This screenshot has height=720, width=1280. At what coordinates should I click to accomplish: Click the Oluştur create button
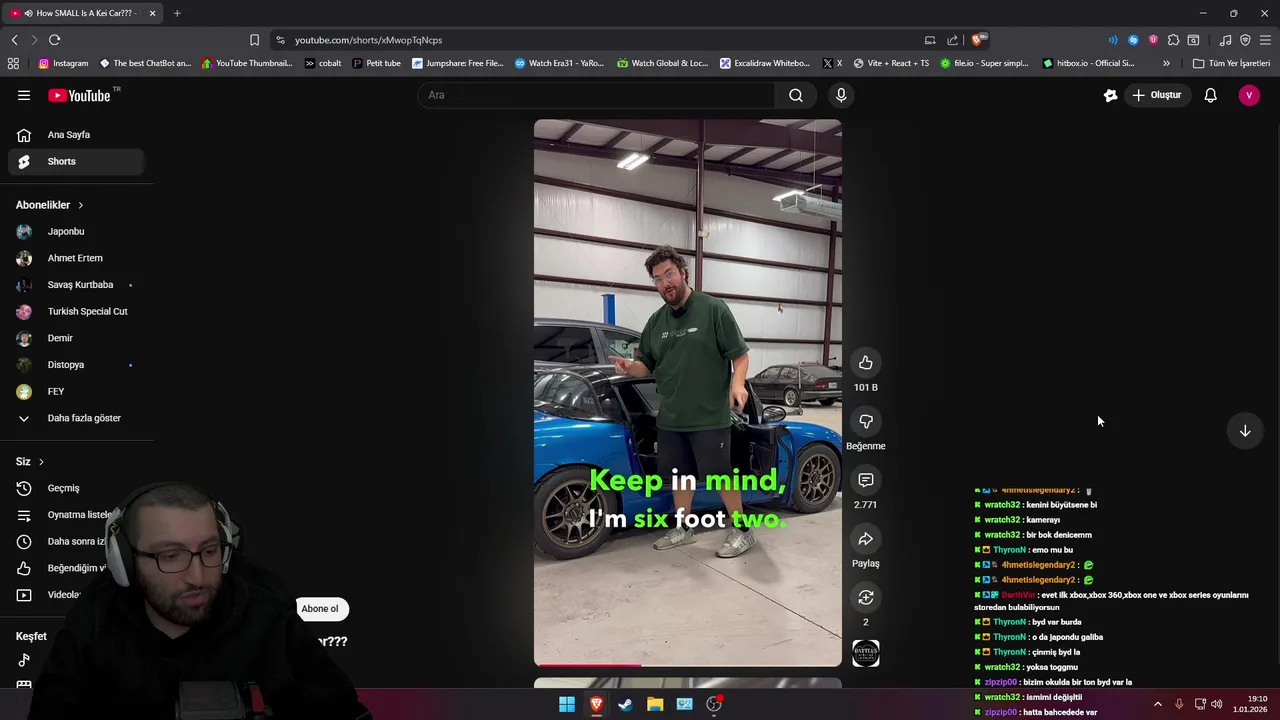pos(1157,95)
